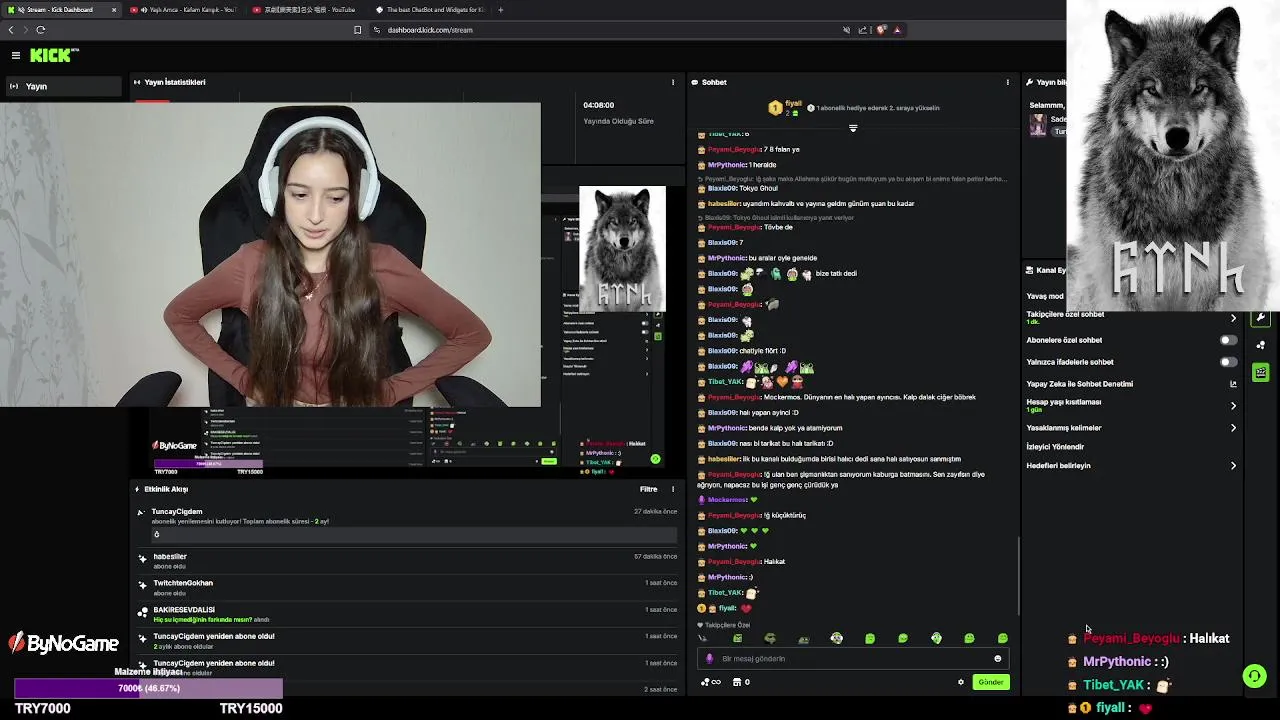Click the TuncayCigdem renewal activity entry
This screenshot has width=1280, height=720.
tap(408, 525)
